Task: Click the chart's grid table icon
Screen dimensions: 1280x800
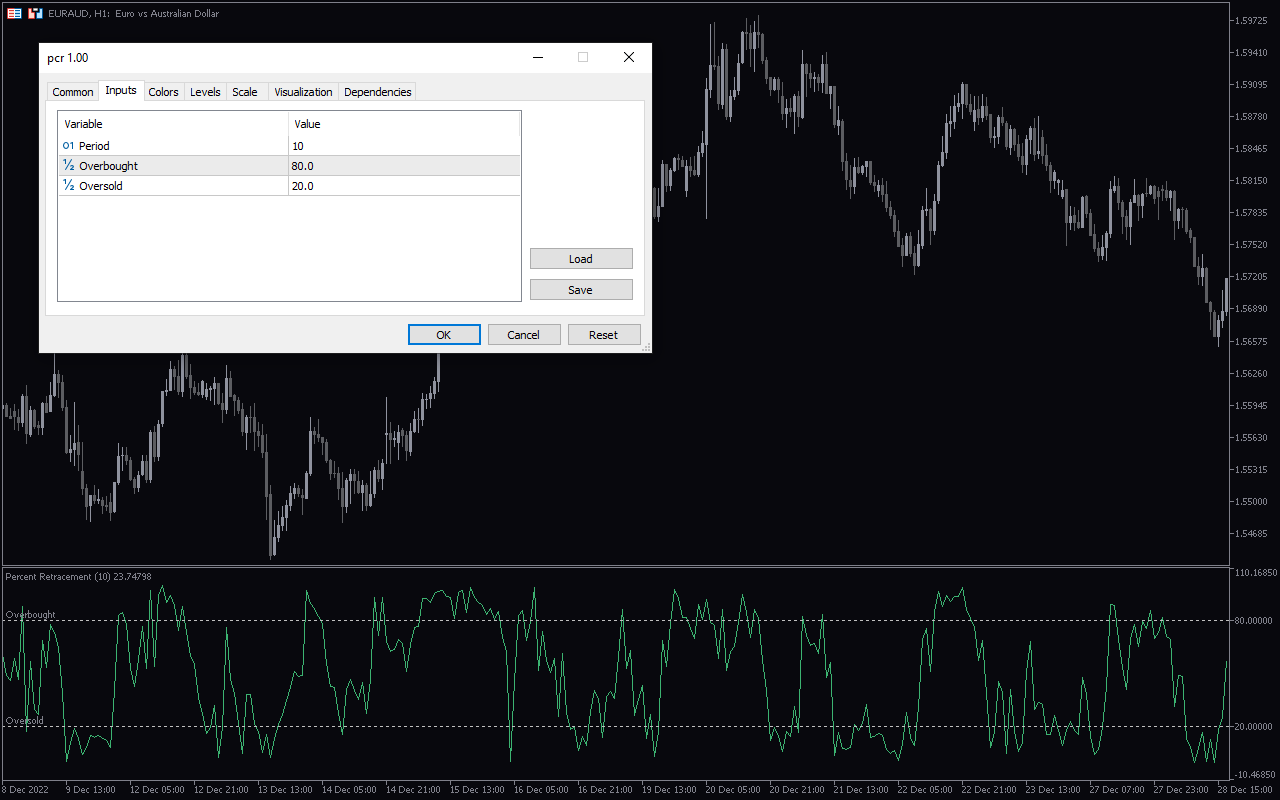Action: click(14, 13)
